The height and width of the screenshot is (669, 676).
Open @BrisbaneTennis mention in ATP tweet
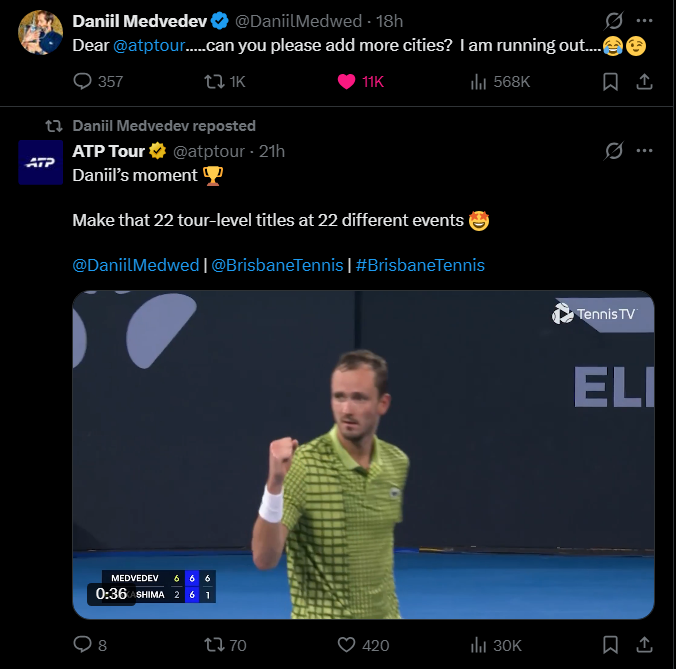pyautogui.click(x=277, y=265)
